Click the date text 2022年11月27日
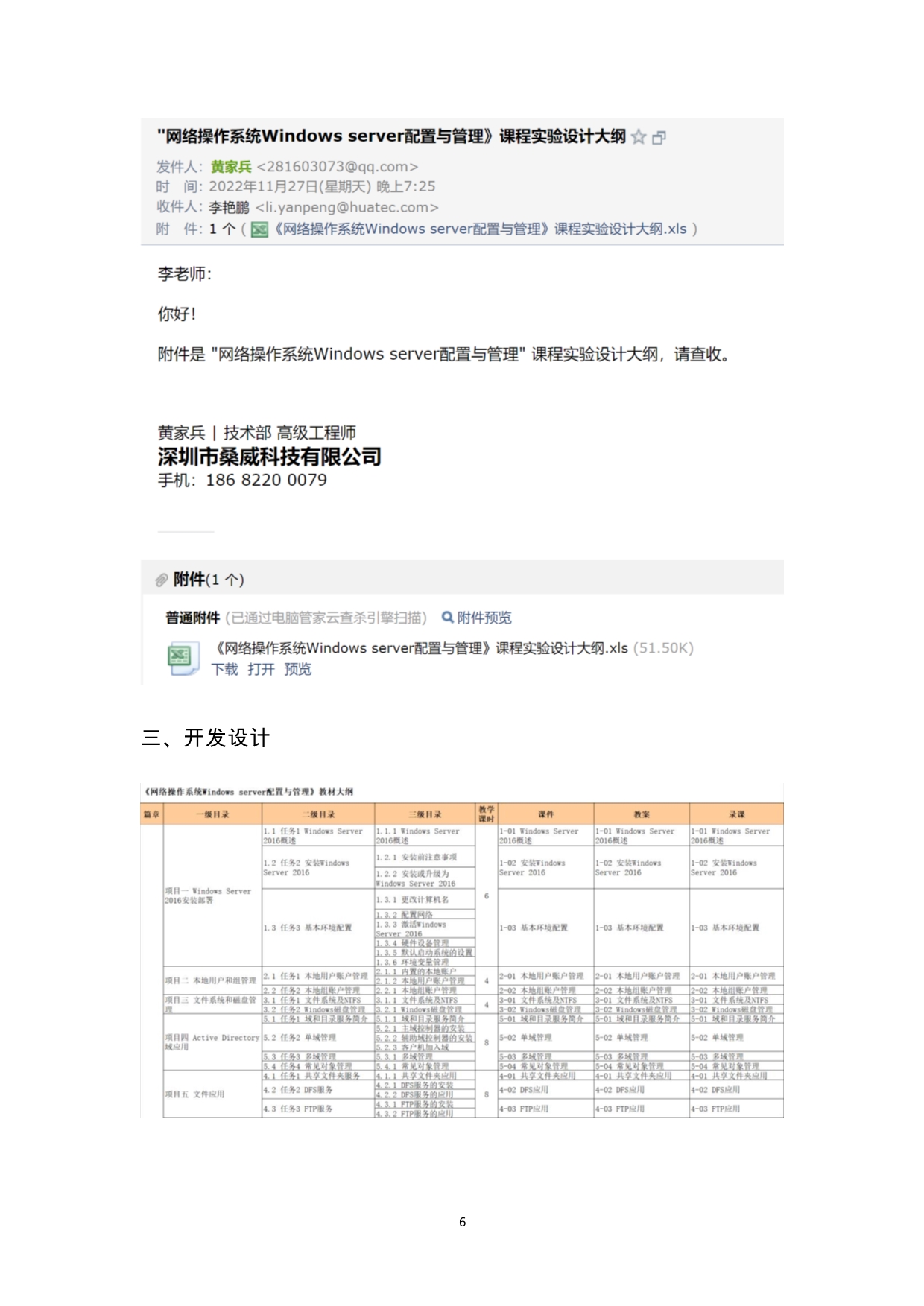Viewport: 924px width, 1306px height. pos(263,186)
